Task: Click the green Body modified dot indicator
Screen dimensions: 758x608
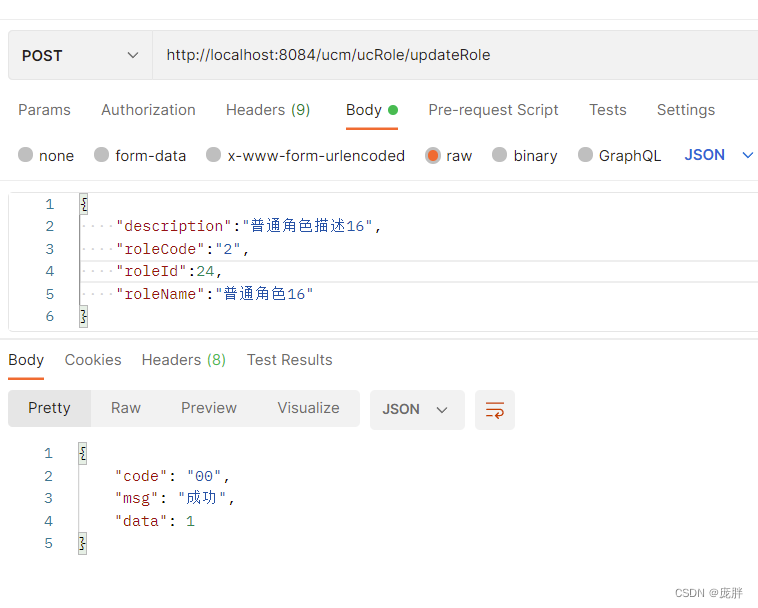Action: [x=393, y=110]
